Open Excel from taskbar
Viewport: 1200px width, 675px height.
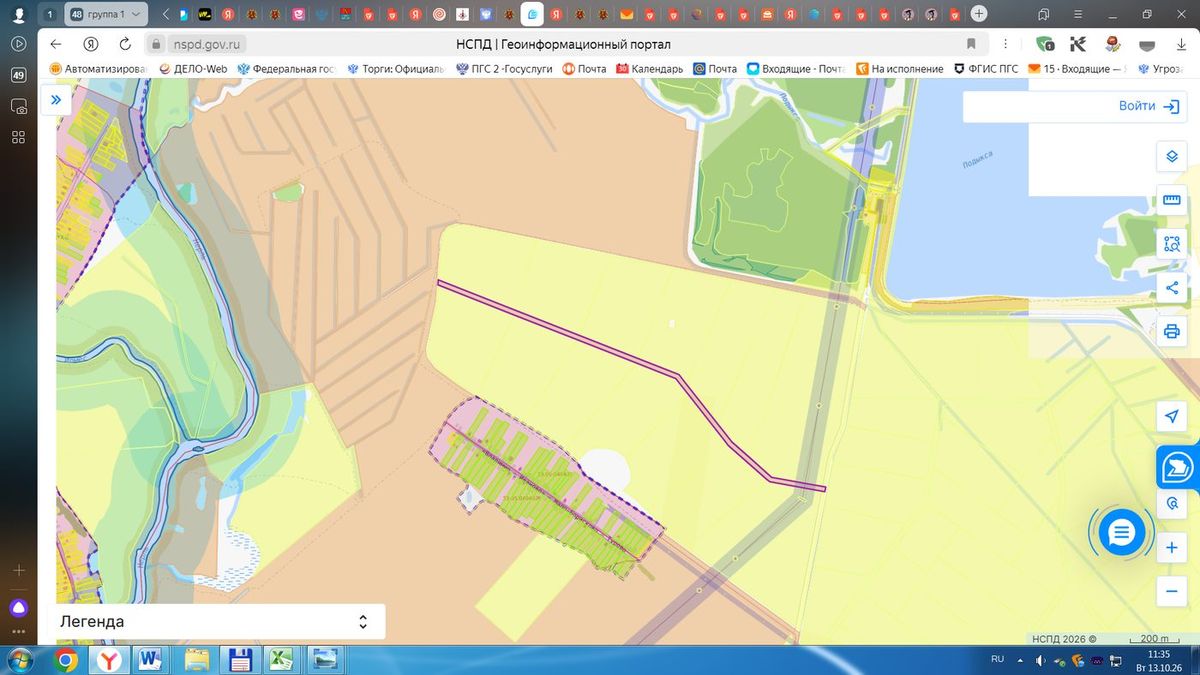[282, 660]
